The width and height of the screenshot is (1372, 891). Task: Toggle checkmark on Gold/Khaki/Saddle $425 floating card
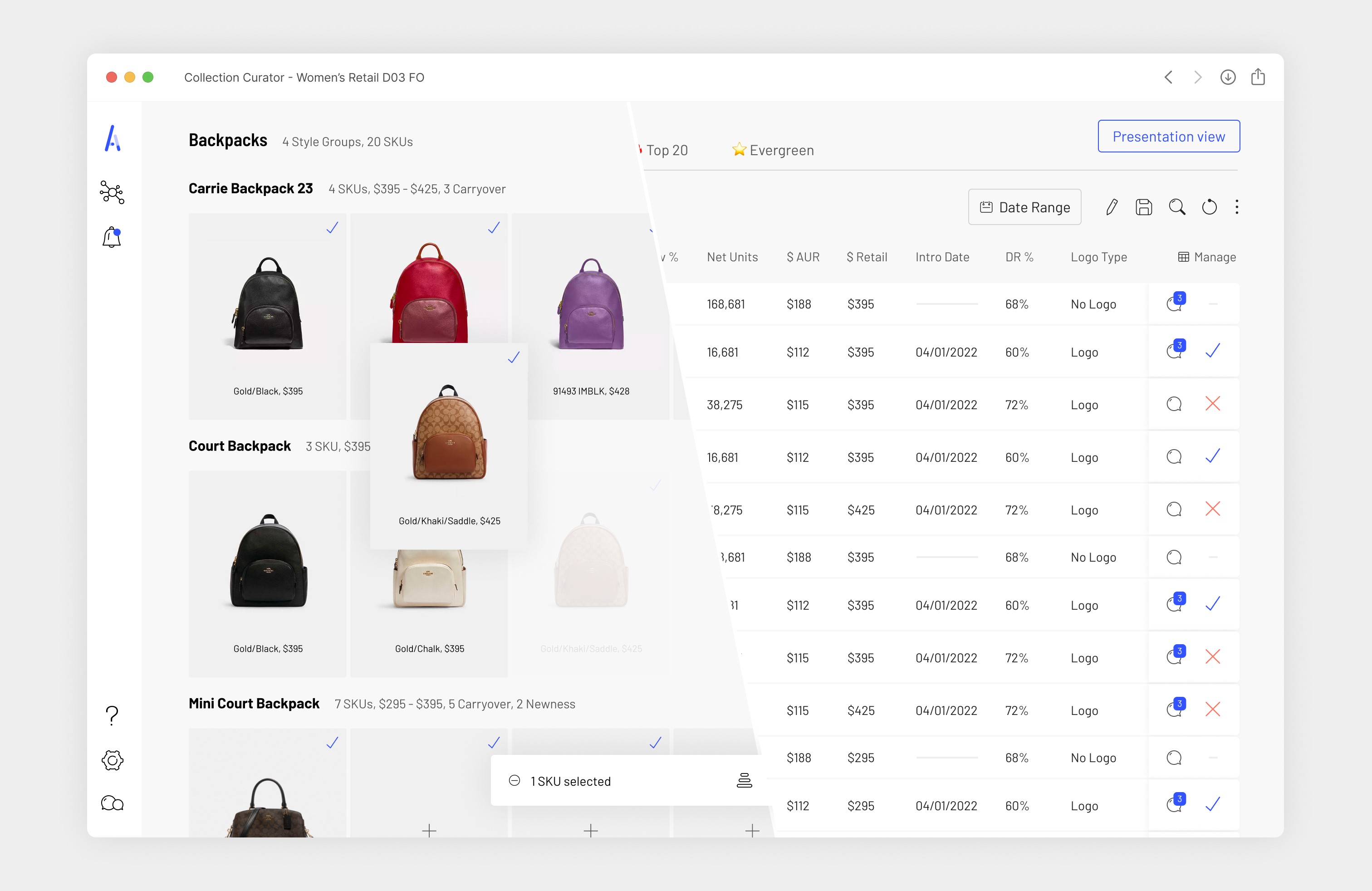[x=514, y=357]
